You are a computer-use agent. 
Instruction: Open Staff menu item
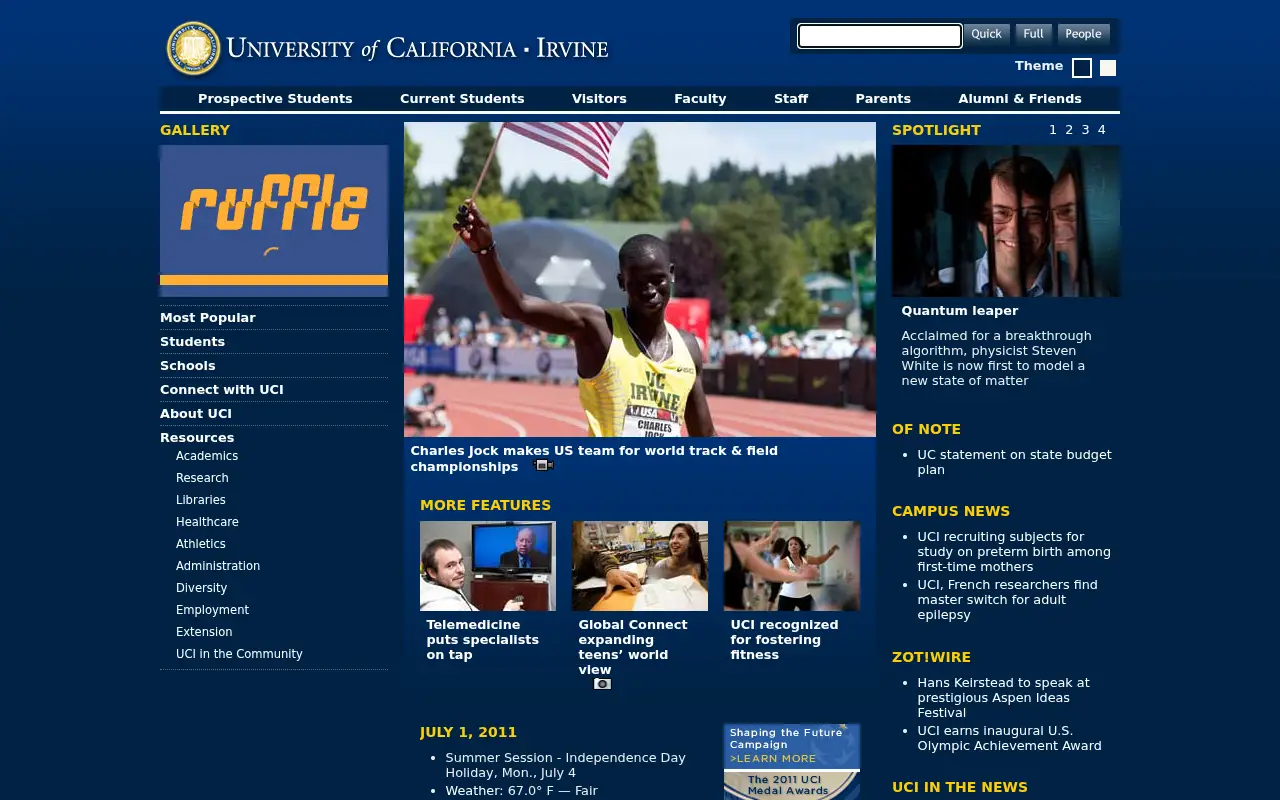(x=791, y=99)
